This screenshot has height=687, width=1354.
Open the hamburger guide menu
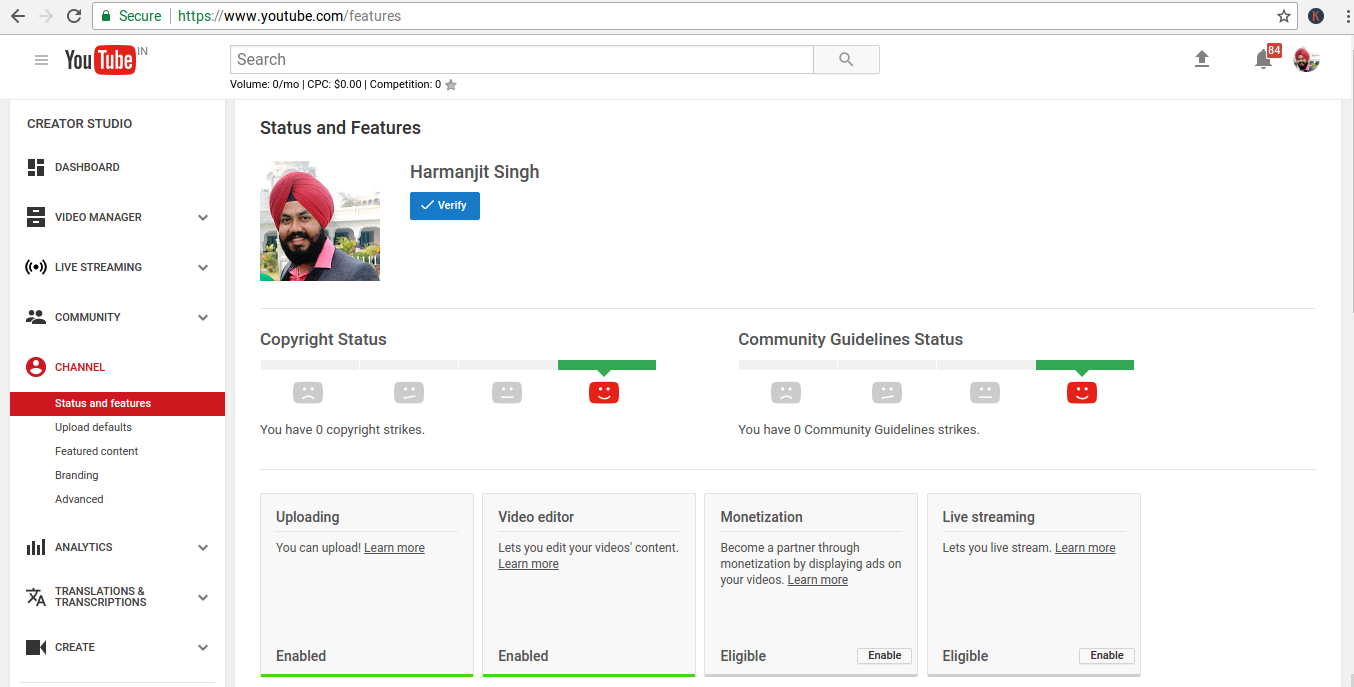click(41, 60)
